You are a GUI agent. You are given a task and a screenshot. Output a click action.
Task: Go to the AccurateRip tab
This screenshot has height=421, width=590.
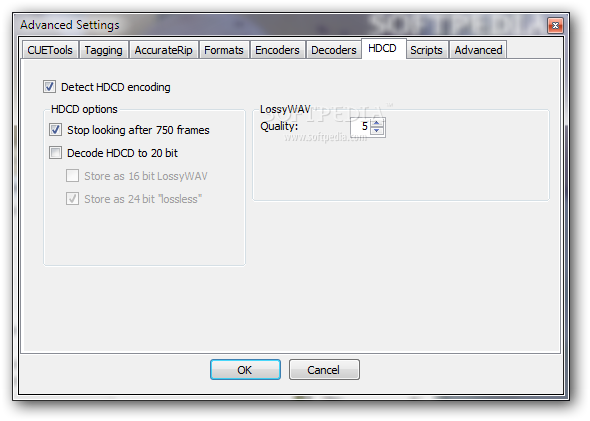click(x=164, y=50)
